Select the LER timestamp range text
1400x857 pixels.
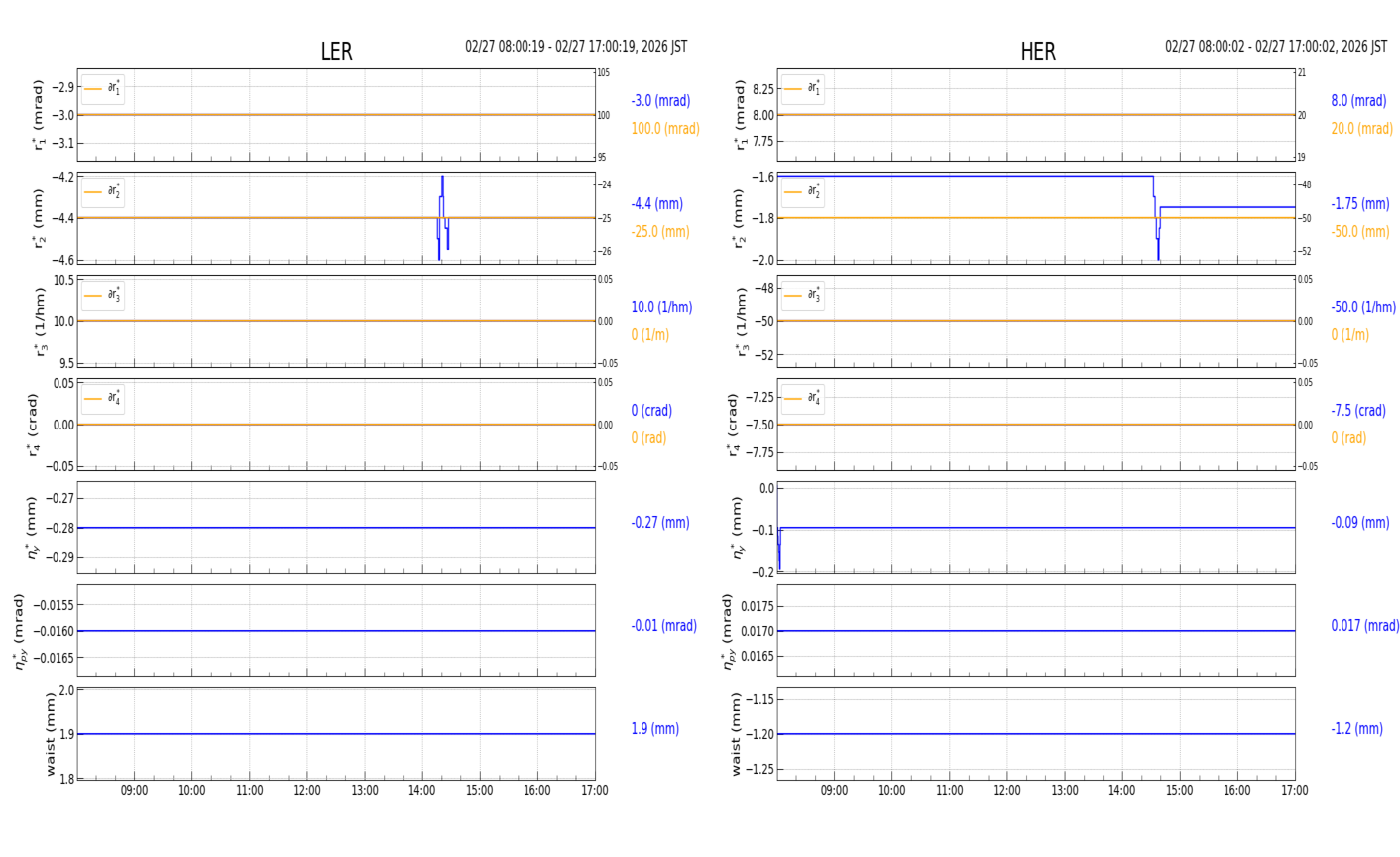point(576,47)
